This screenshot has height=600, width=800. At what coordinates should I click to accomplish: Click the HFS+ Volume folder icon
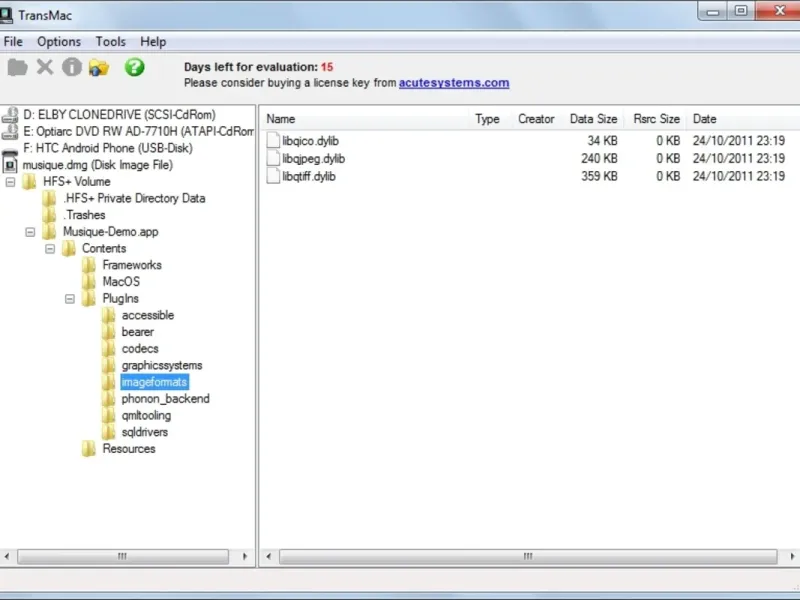(30, 182)
